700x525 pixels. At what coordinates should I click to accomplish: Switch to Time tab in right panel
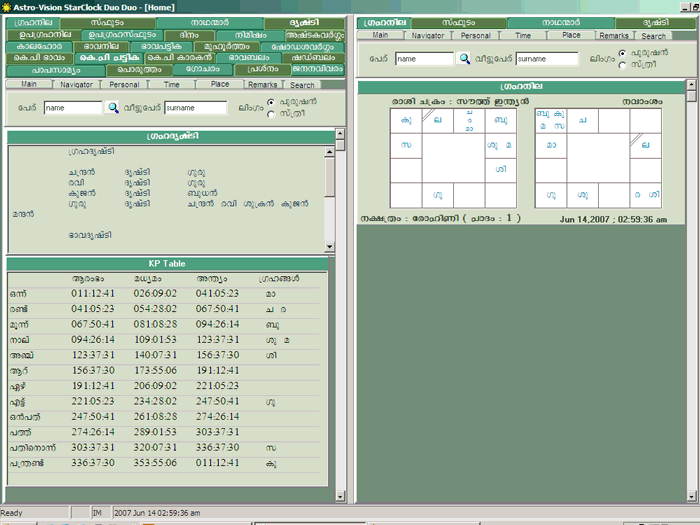tap(523, 35)
